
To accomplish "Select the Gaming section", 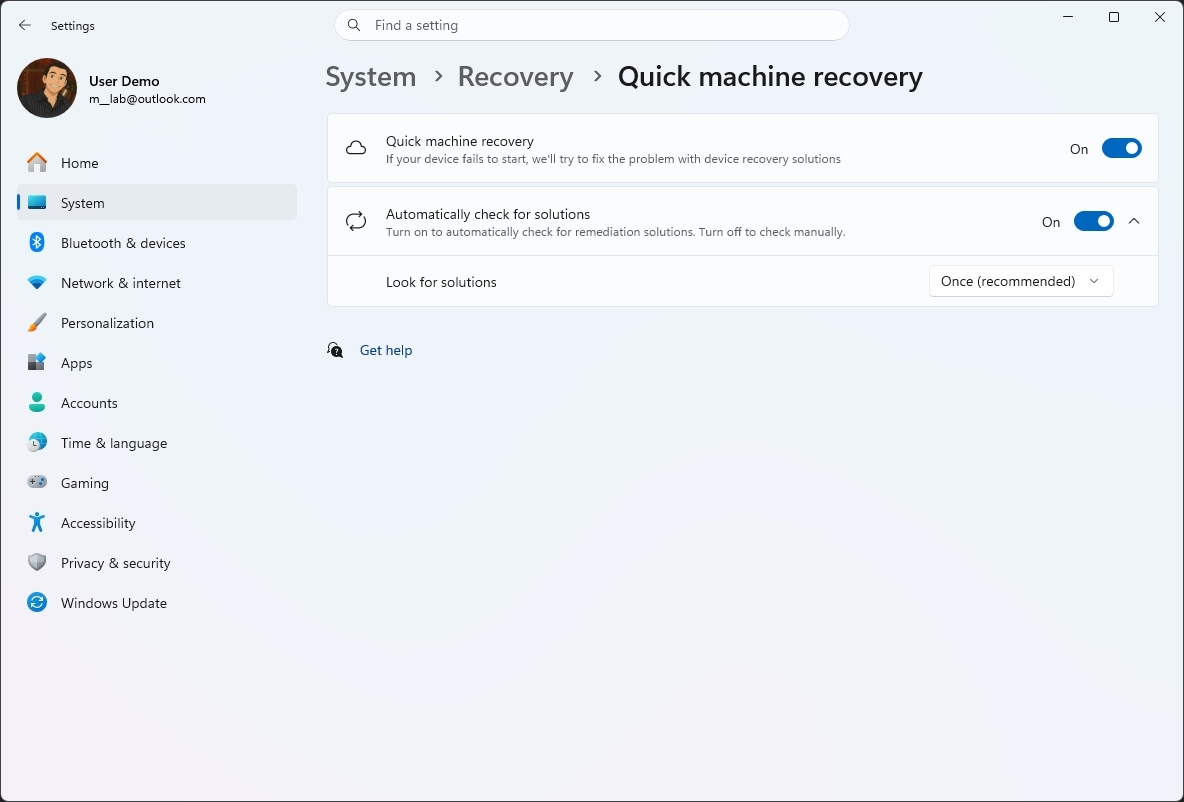I will [x=85, y=482].
